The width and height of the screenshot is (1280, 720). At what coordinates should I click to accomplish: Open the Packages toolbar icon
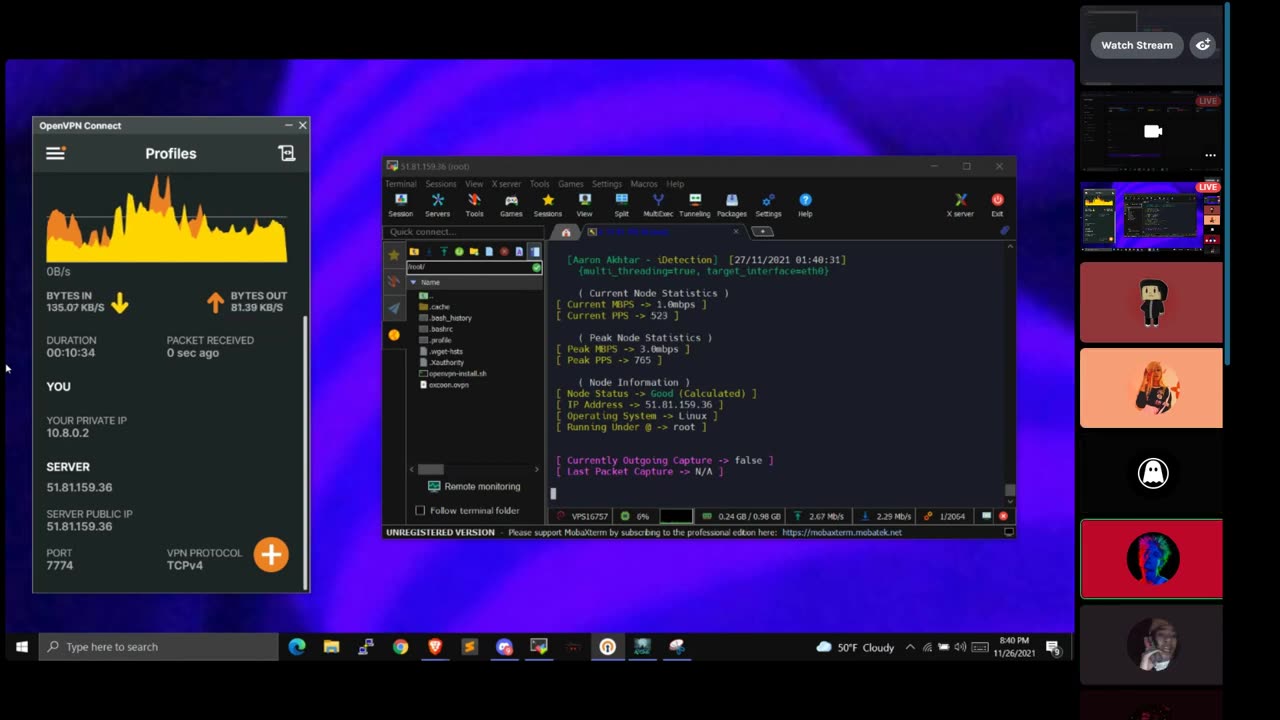(x=731, y=205)
